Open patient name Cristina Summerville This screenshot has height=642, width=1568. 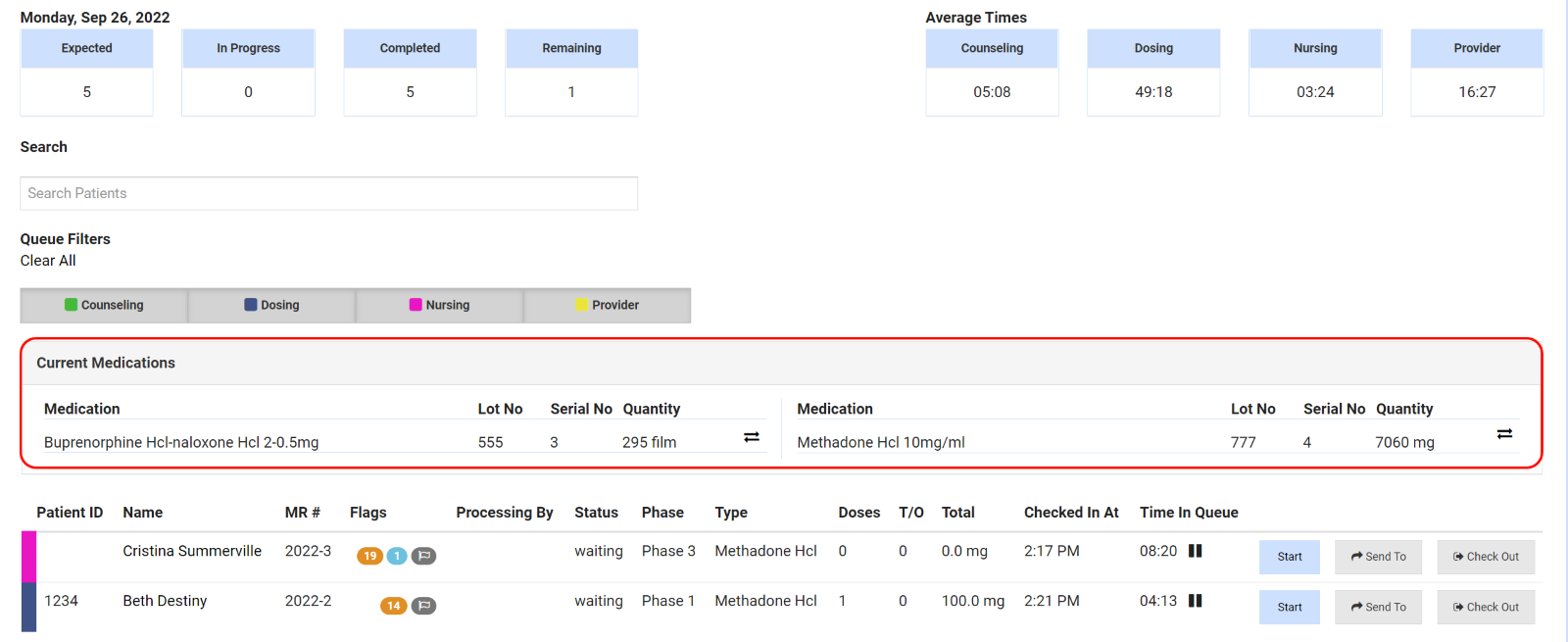pyautogui.click(x=192, y=551)
